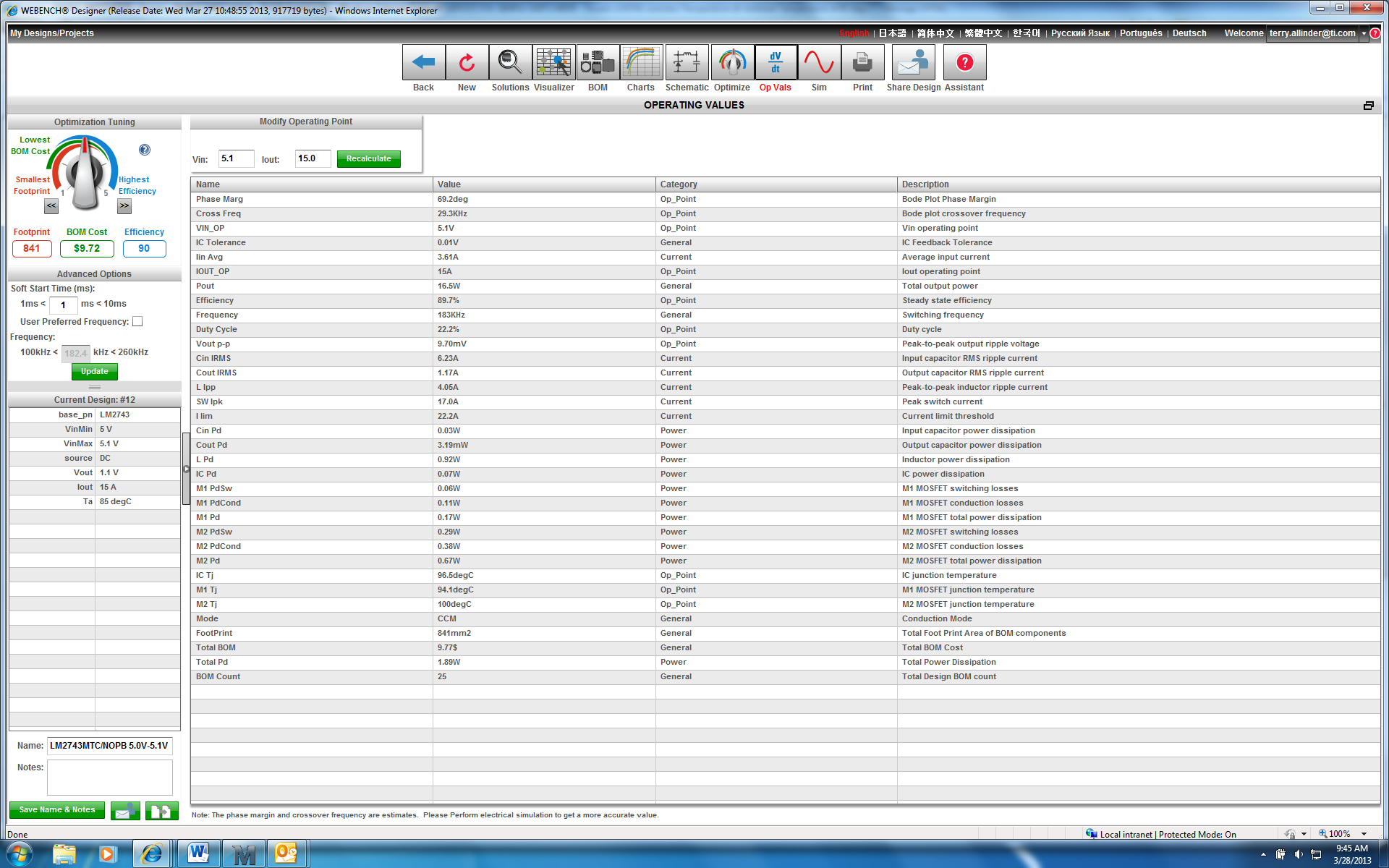Turn optimization knob right with >> button
The height and width of the screenshot is (868, 1389).
[x=124, y=206]
